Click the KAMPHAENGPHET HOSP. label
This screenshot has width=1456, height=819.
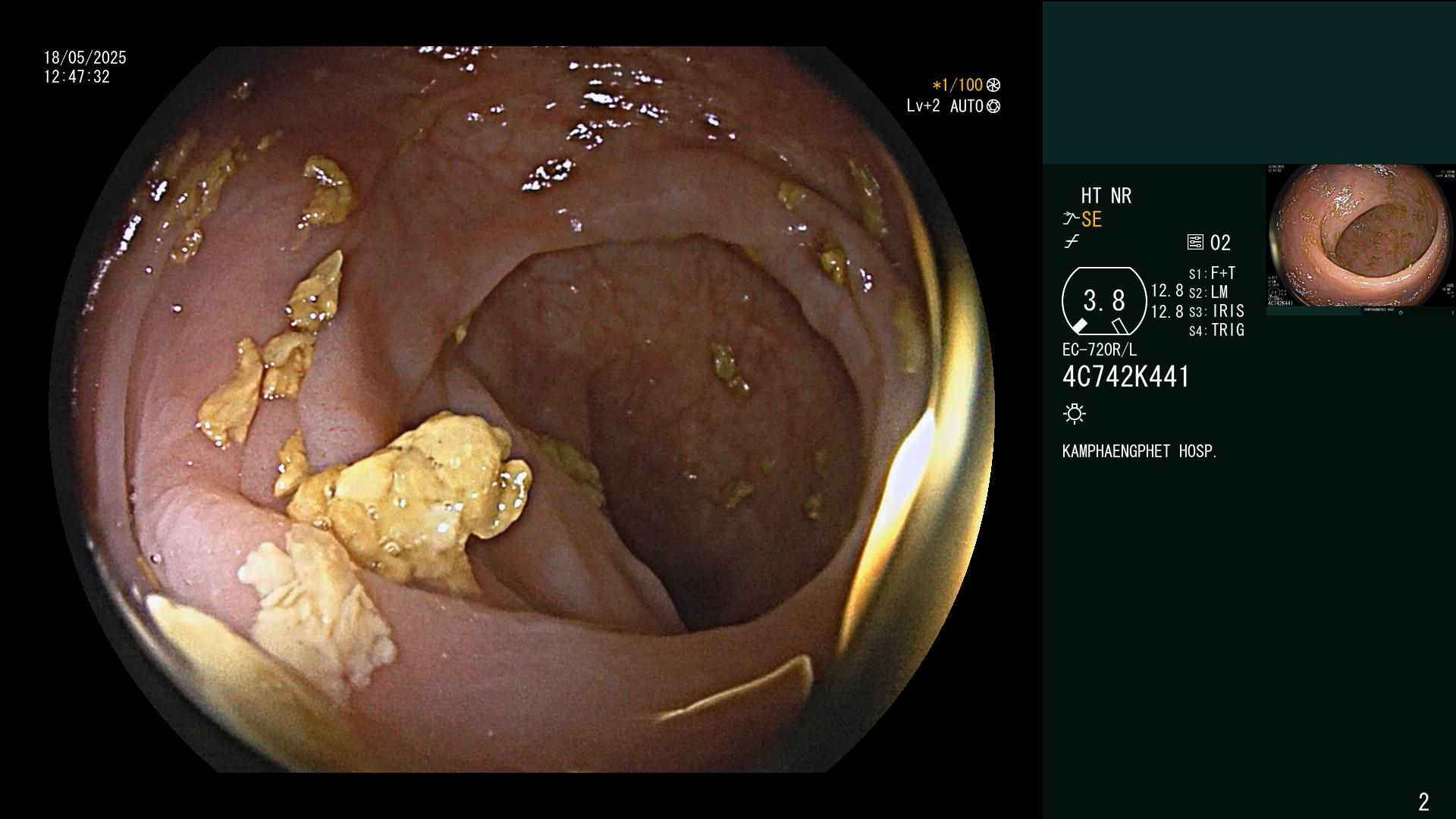tap(1140, 451)
